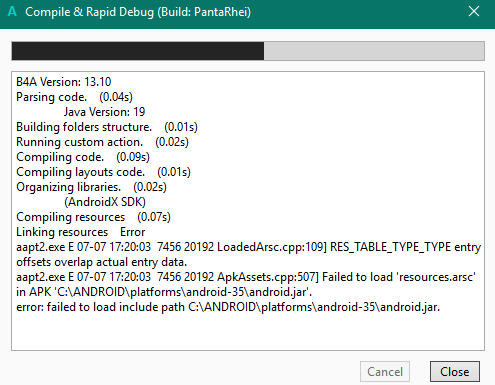Screen dimensions: 495x385
Task: Click the dark filled part of the progress bar
Action: coord(138,51)
